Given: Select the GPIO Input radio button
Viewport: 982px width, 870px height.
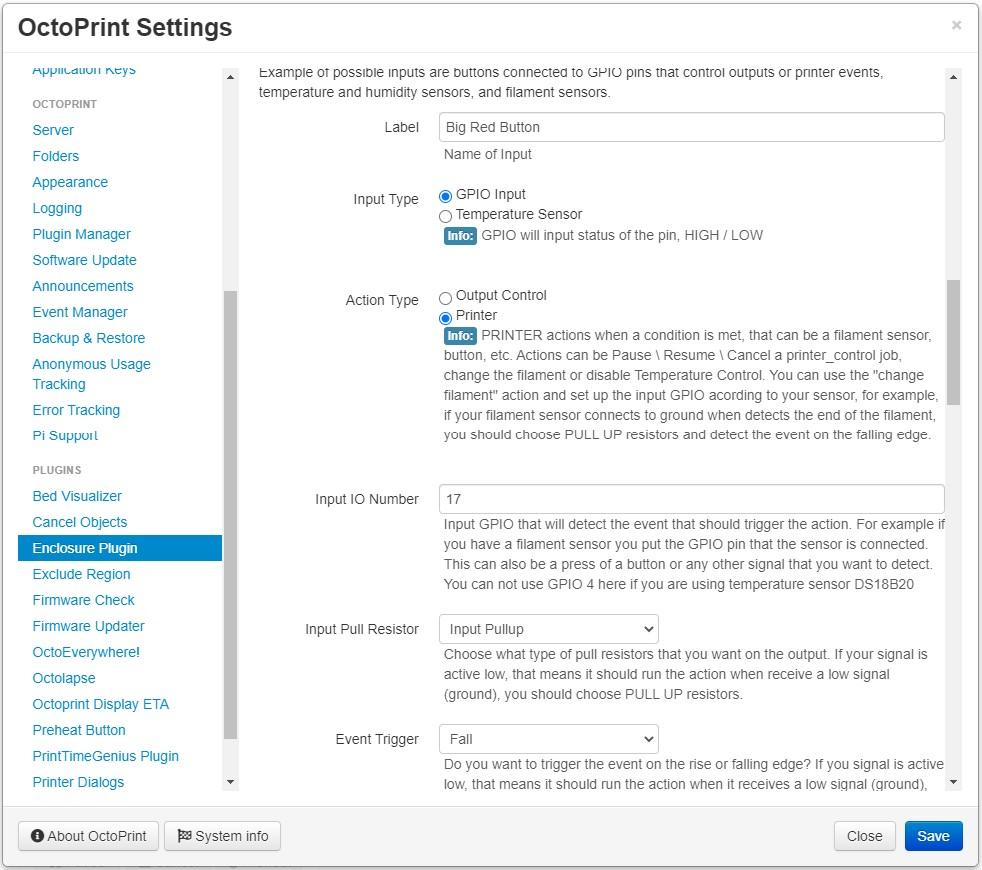Looking at the screenshot, I should (x=445, y=196).
